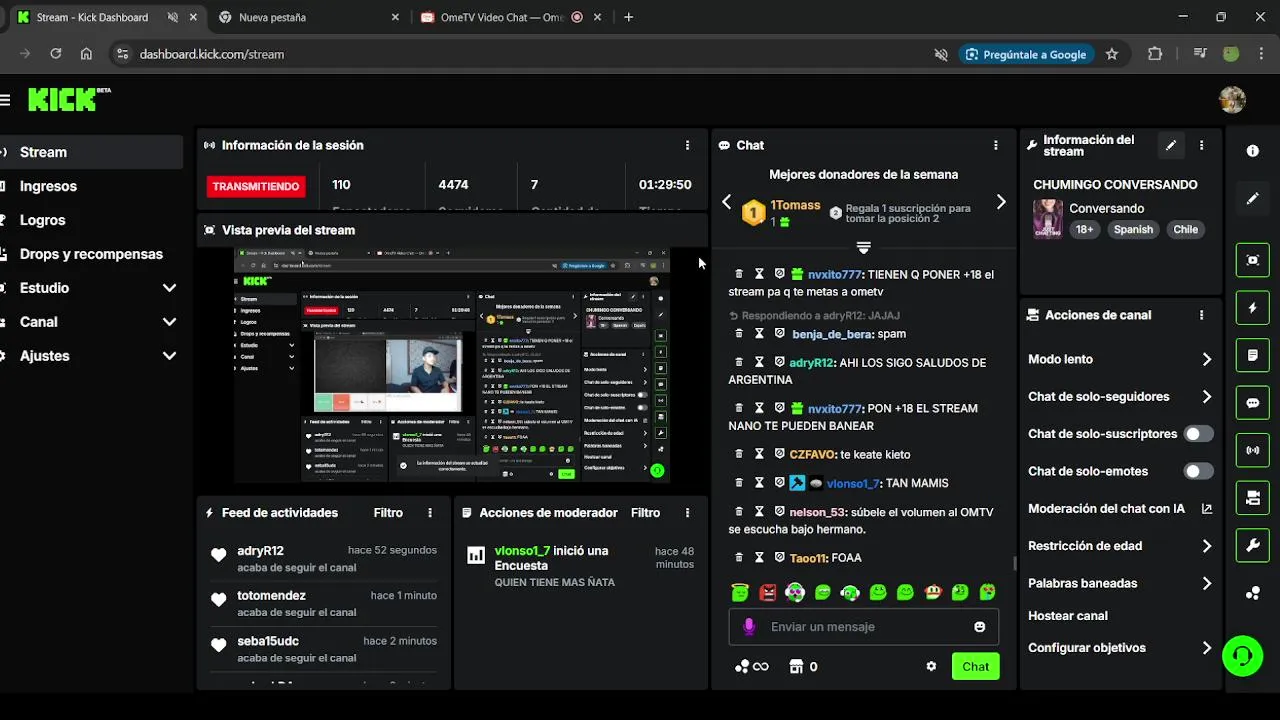Open Restricción de edad arrow

click(1206, 546)
